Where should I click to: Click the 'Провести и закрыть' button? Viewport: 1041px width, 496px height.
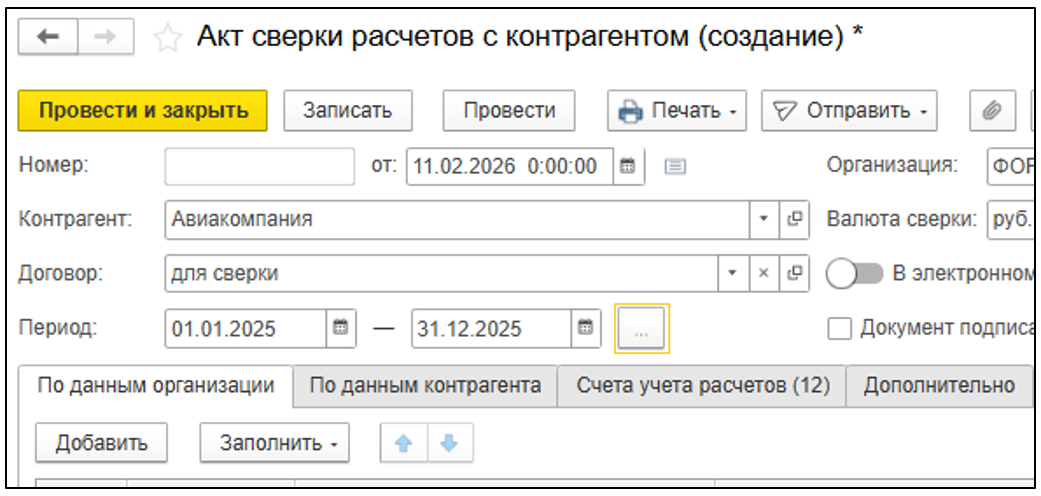(x=143, y=111)
